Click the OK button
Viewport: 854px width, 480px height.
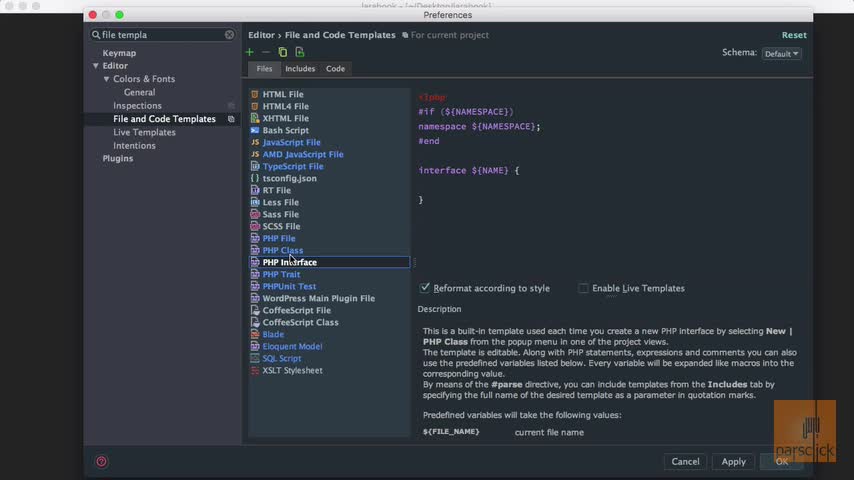(782, 461)
